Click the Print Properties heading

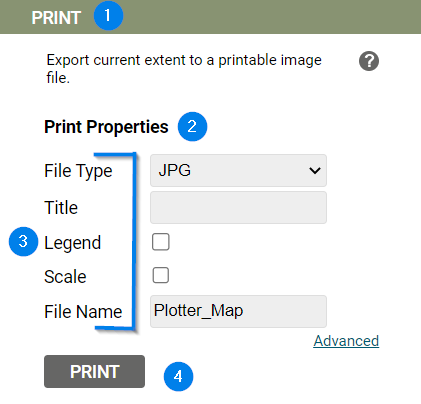[x=106, y=127]
